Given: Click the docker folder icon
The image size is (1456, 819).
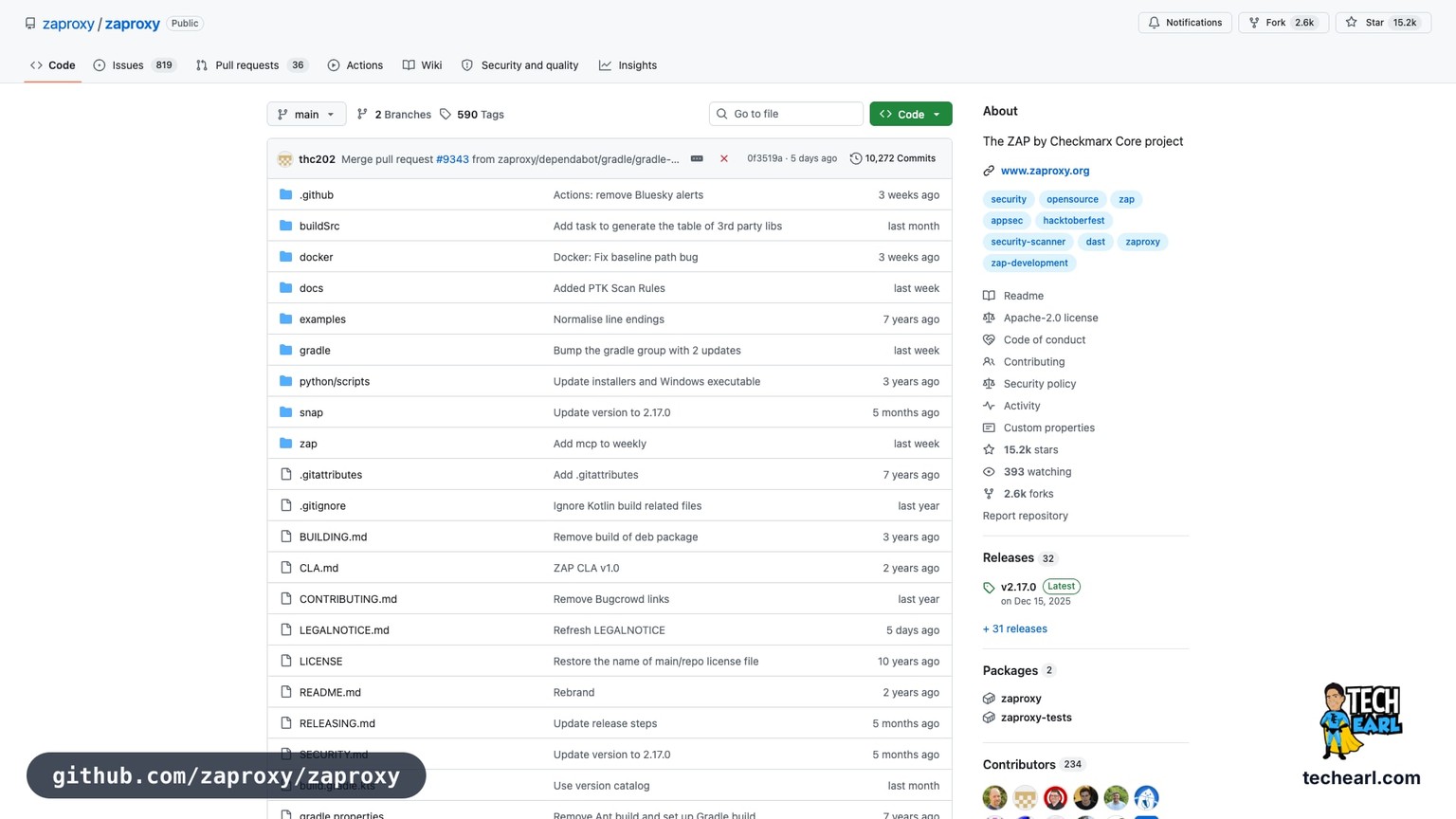Looking at the screenshot, I should pos(286,257).
